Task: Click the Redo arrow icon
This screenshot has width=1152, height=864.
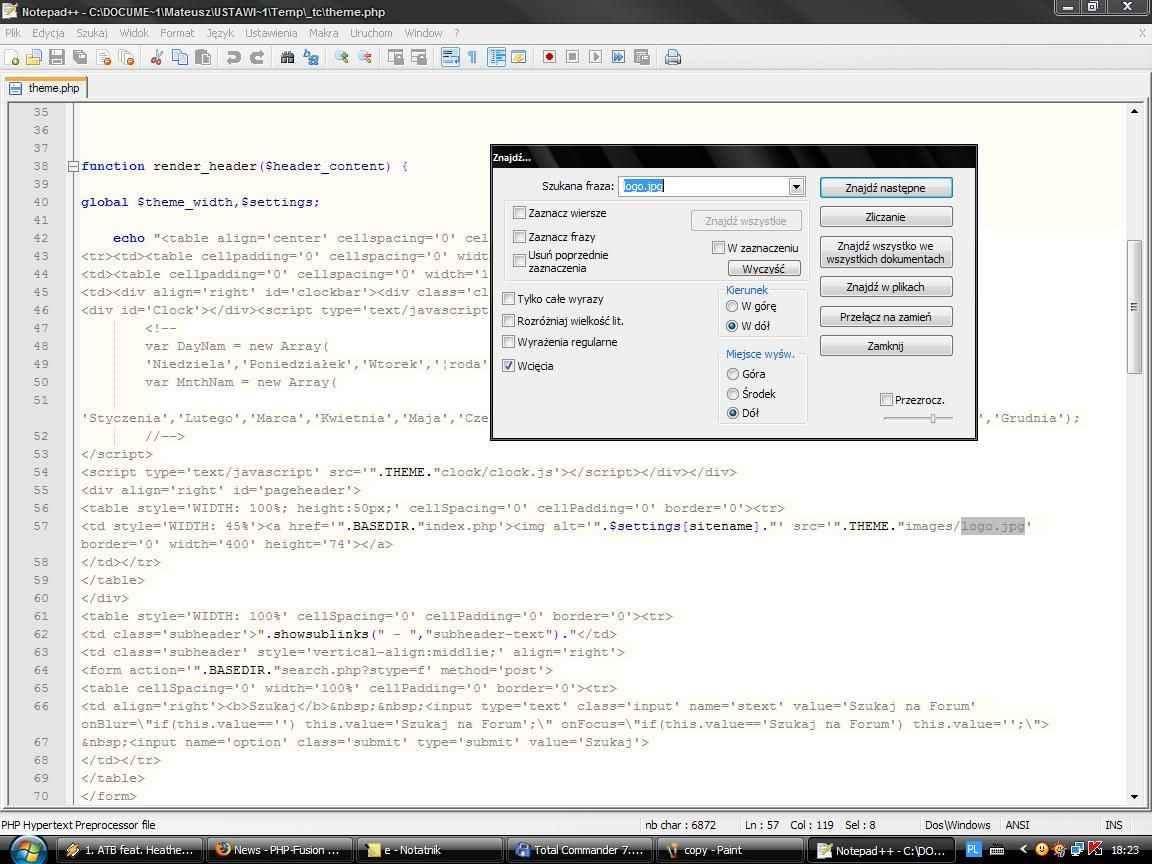Action: (x=256, y=57)
